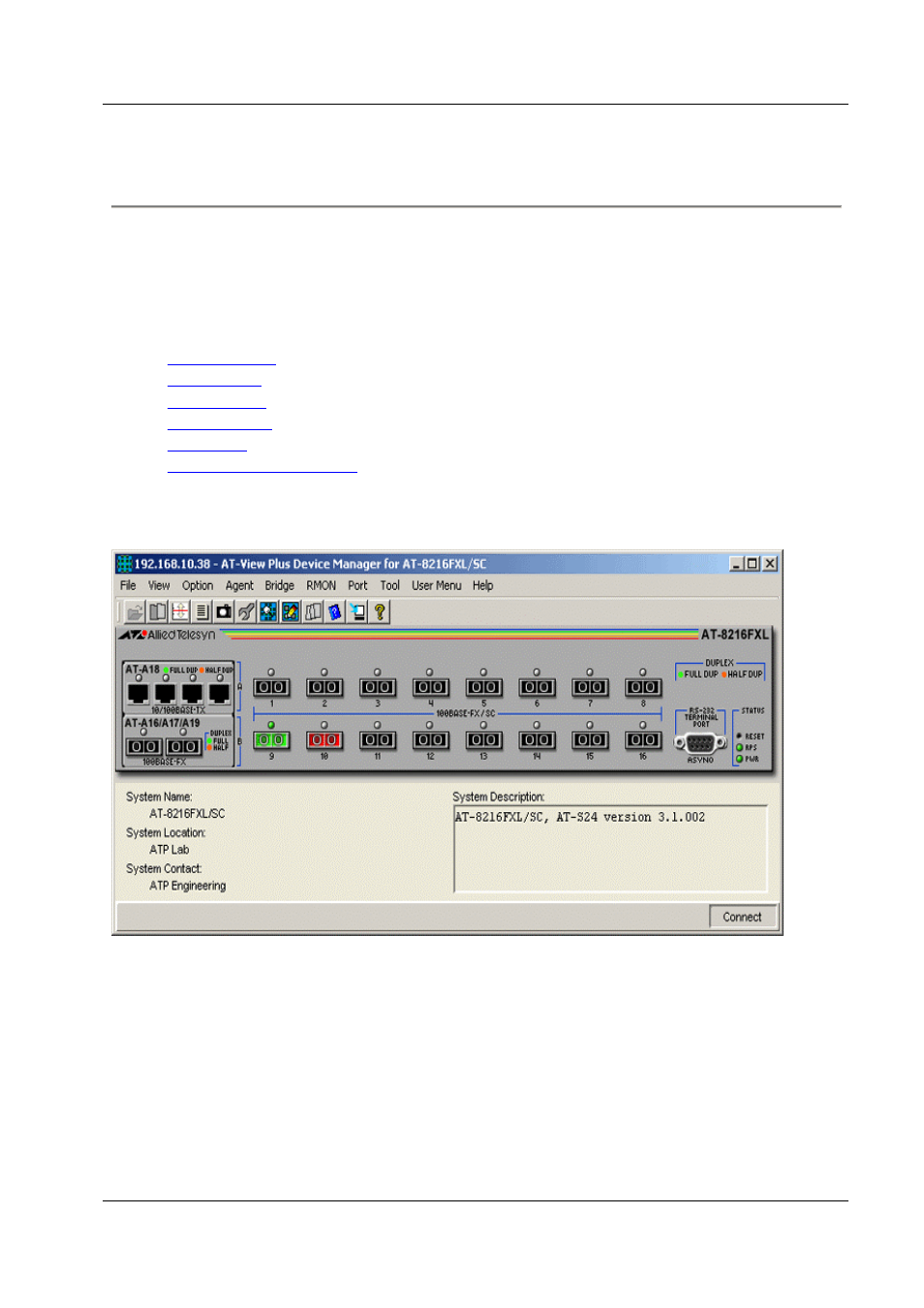This screenshot has height=1308, width=924.
Task: Click the monitor with arrow toolbar icon
Action: pos(357,612)
